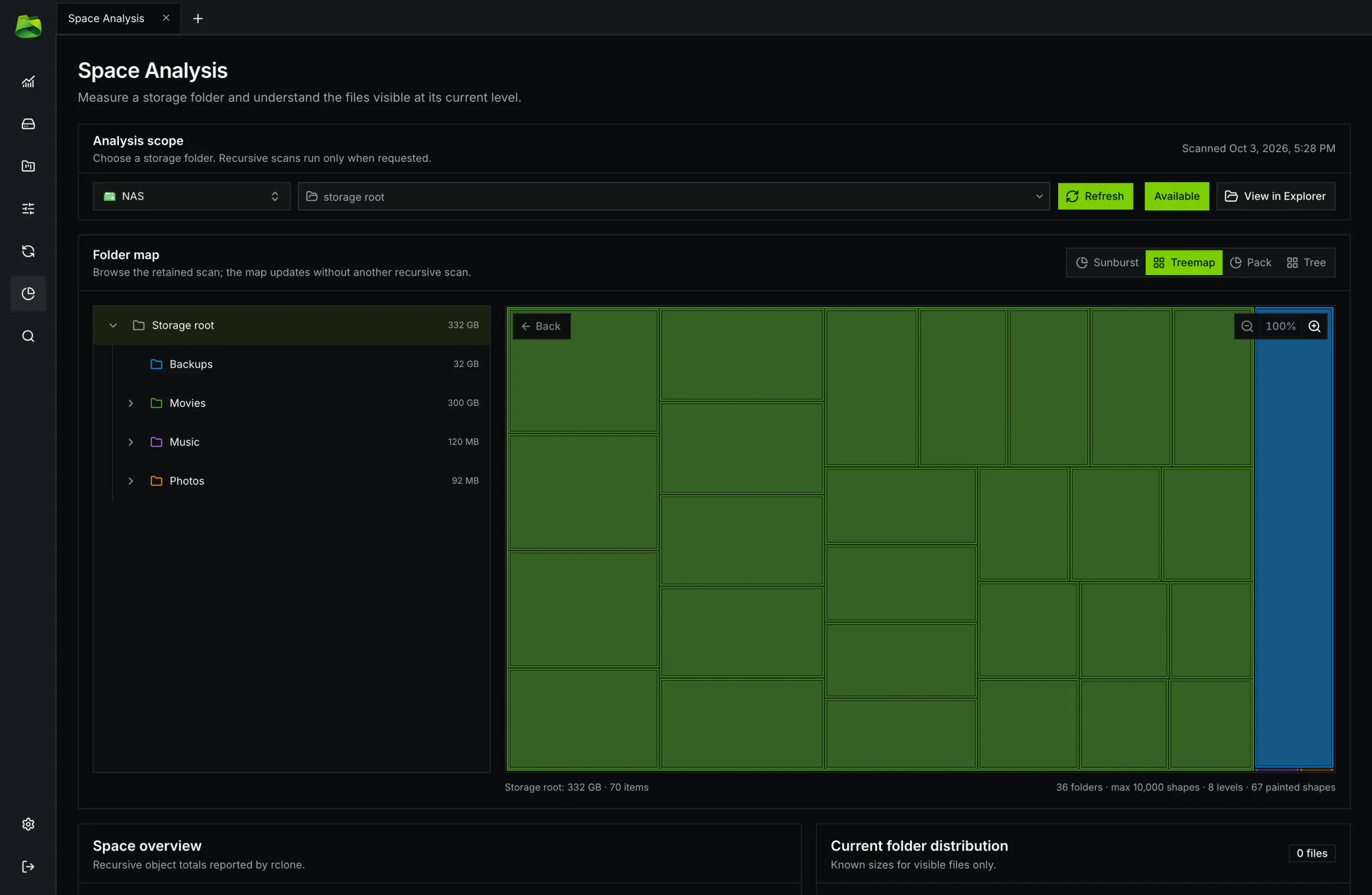Image resolution: width=1372 pixels, height=895 pixels.
Task: Click the app logo at top left
Action: [27, 26]
